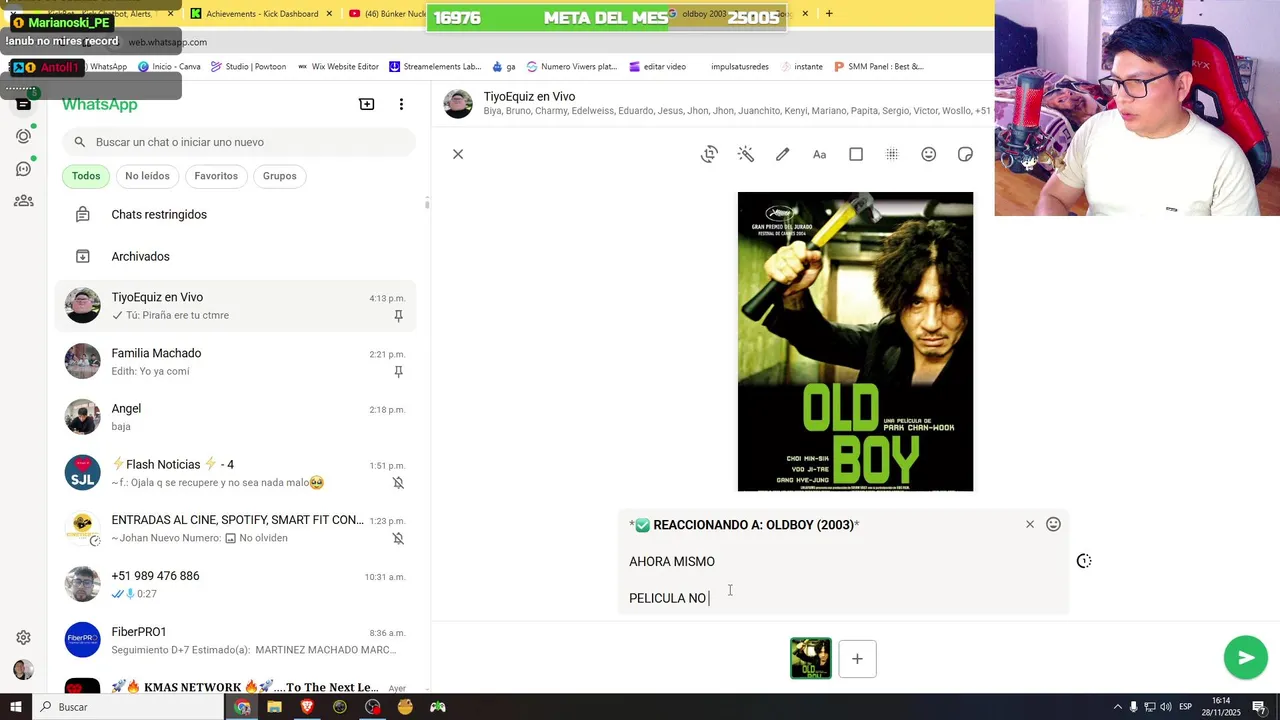Toggle view once timer icon

tap(1084, 561)
